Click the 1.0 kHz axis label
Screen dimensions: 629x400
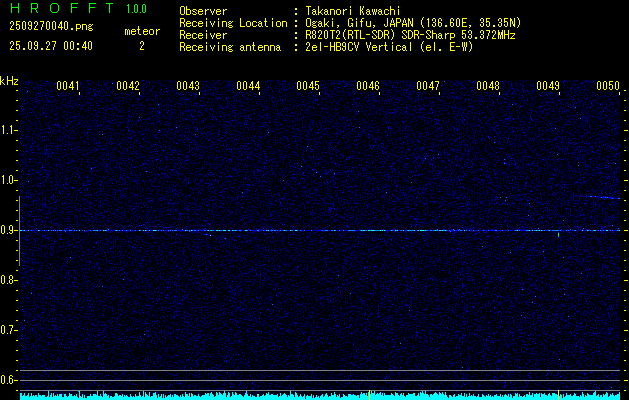(x=7, y=180)
